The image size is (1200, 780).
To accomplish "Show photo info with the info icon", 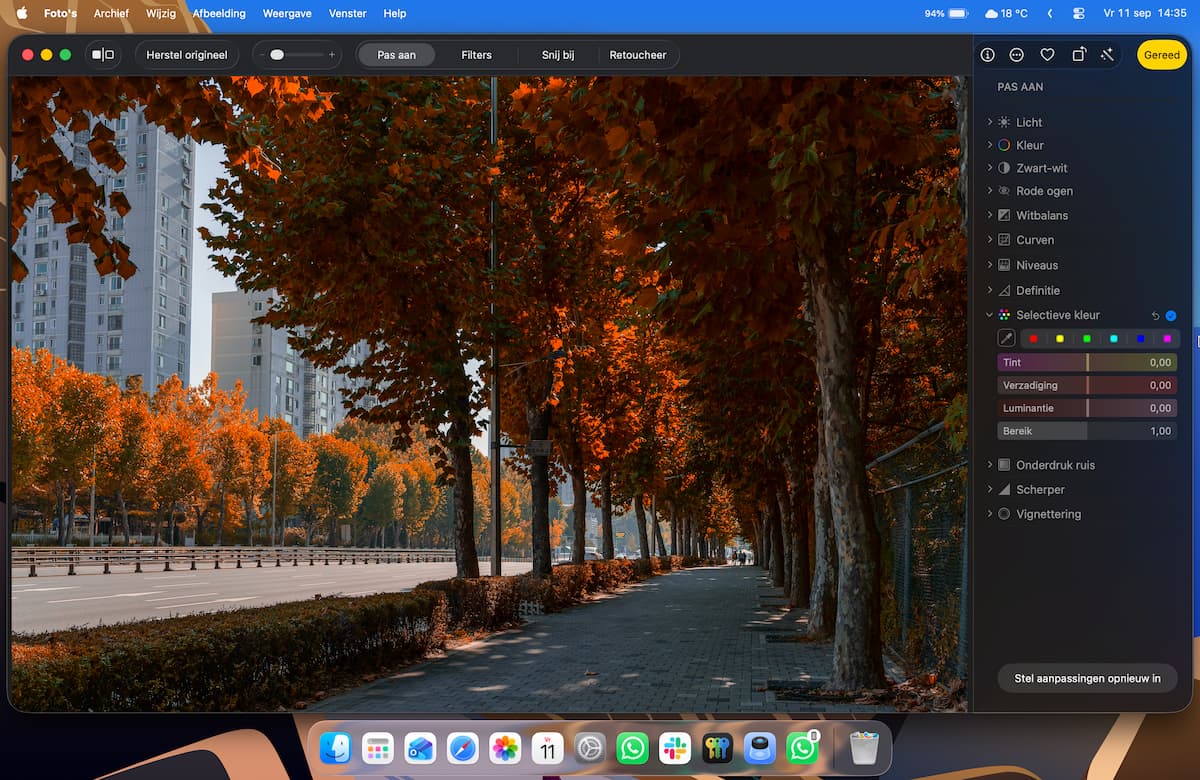I will (988, 55).
